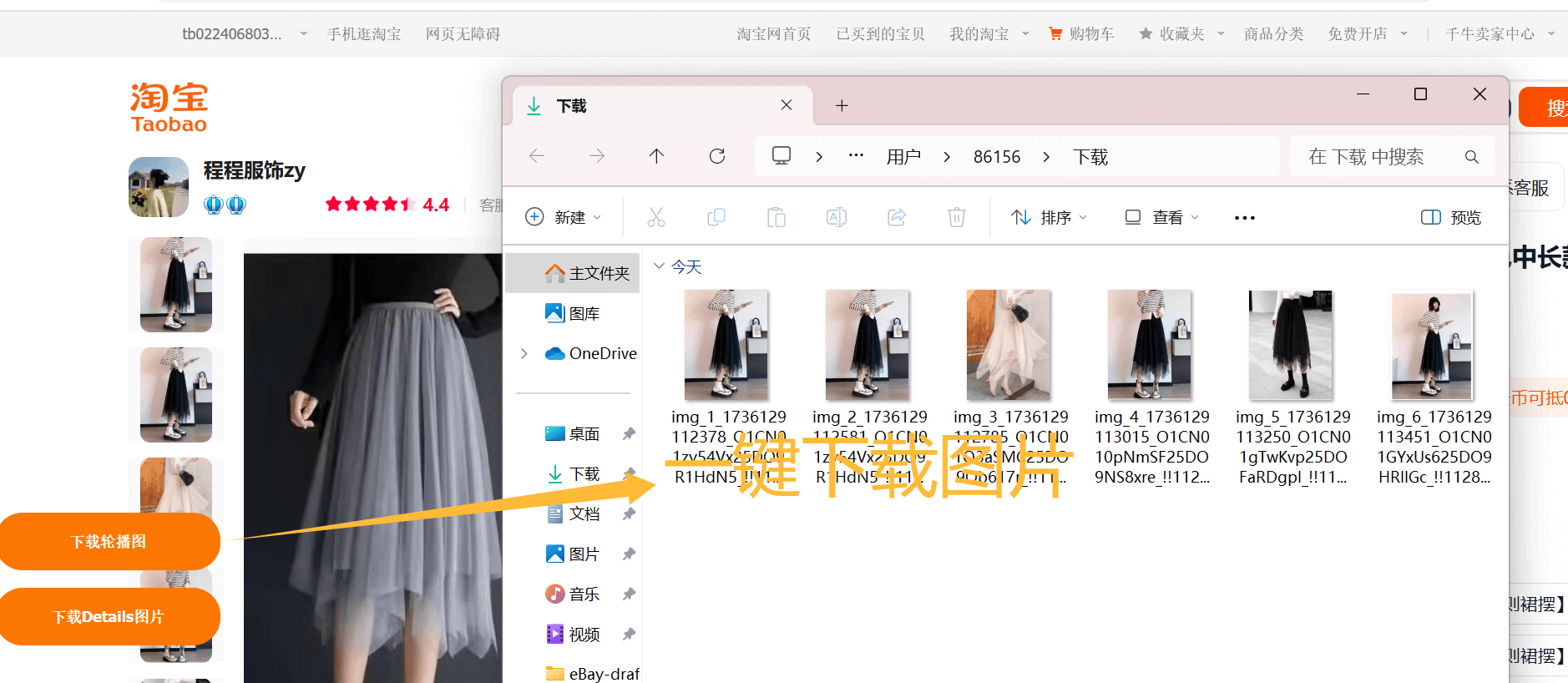
Task: Click the search magnifier in File Explorer
Action: point(1471,157)
